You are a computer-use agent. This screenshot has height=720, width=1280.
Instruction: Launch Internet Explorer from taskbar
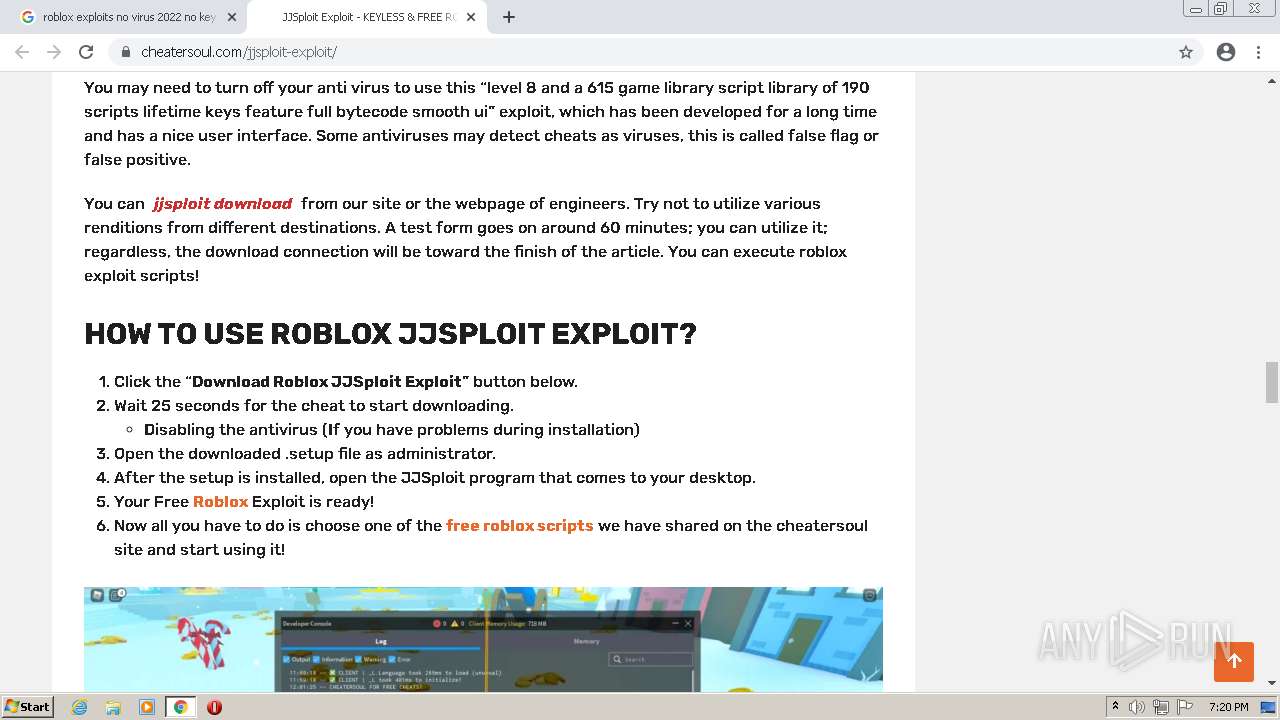80,707
